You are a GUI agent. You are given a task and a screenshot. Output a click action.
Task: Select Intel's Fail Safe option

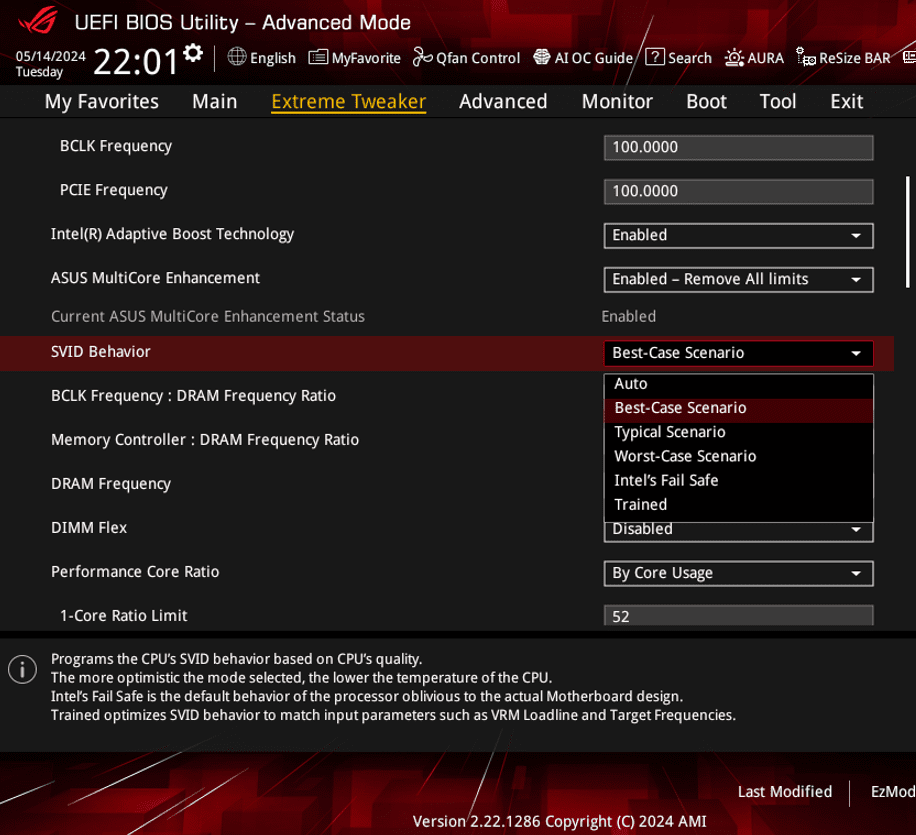point(738,480)
